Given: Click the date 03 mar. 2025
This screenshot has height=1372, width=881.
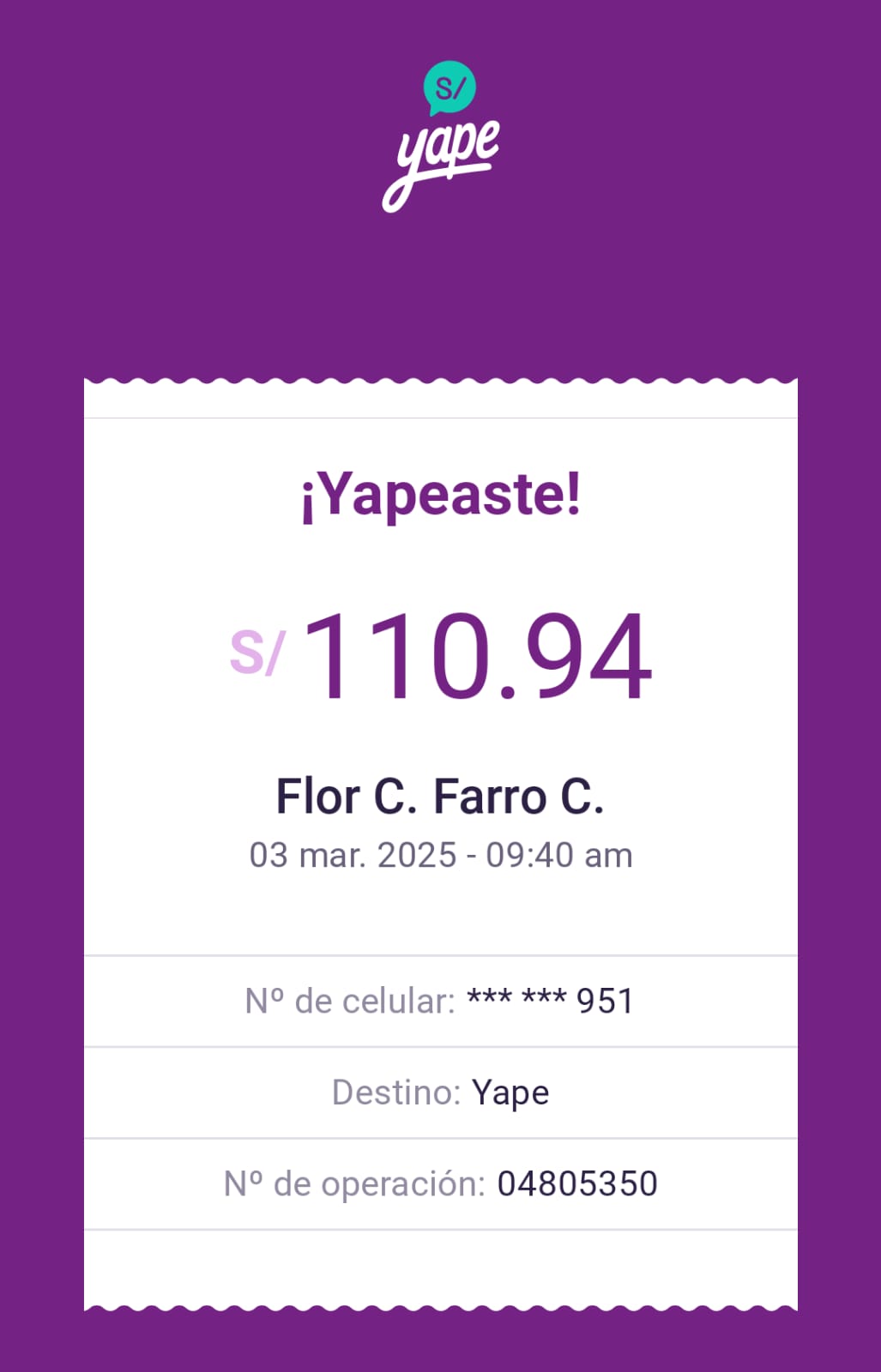Looking at the screenshot, I should click(x=353, y=856).
